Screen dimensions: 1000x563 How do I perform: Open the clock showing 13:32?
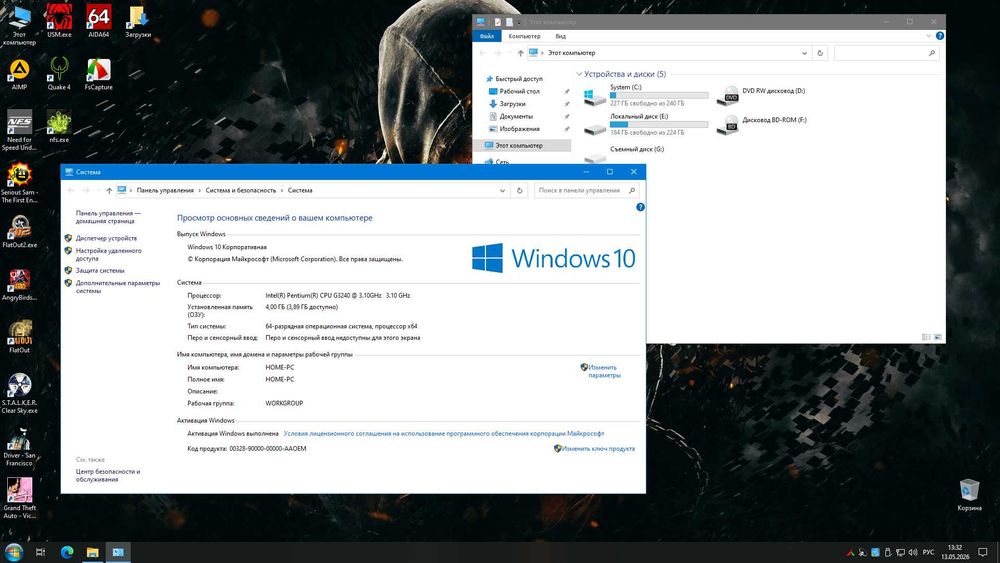[954, 552]
